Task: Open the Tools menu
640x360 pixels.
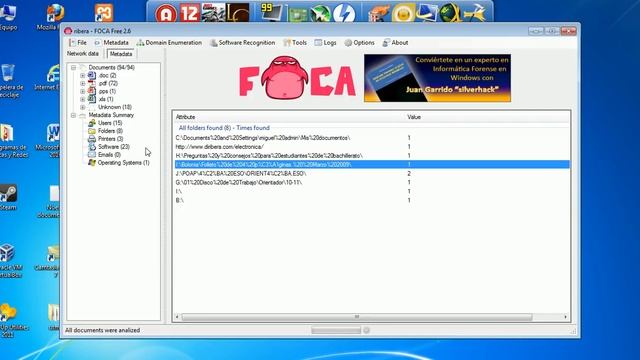Action: pos(295,42)
